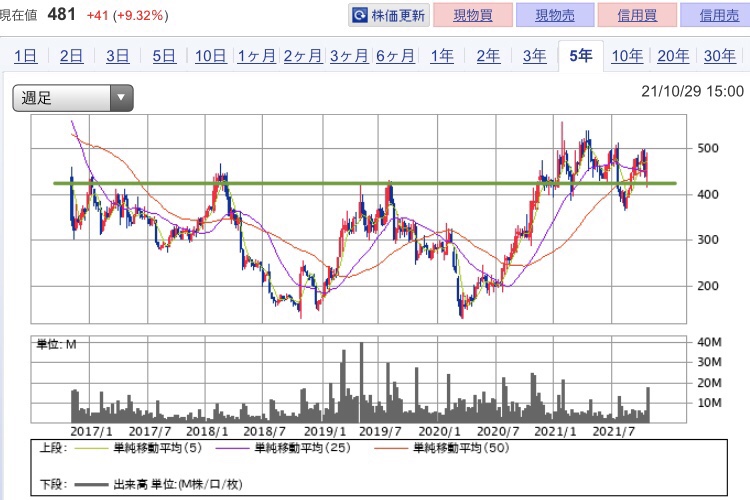
Task: Open the 10日 period tab
Action: click(x=210, y=56)
